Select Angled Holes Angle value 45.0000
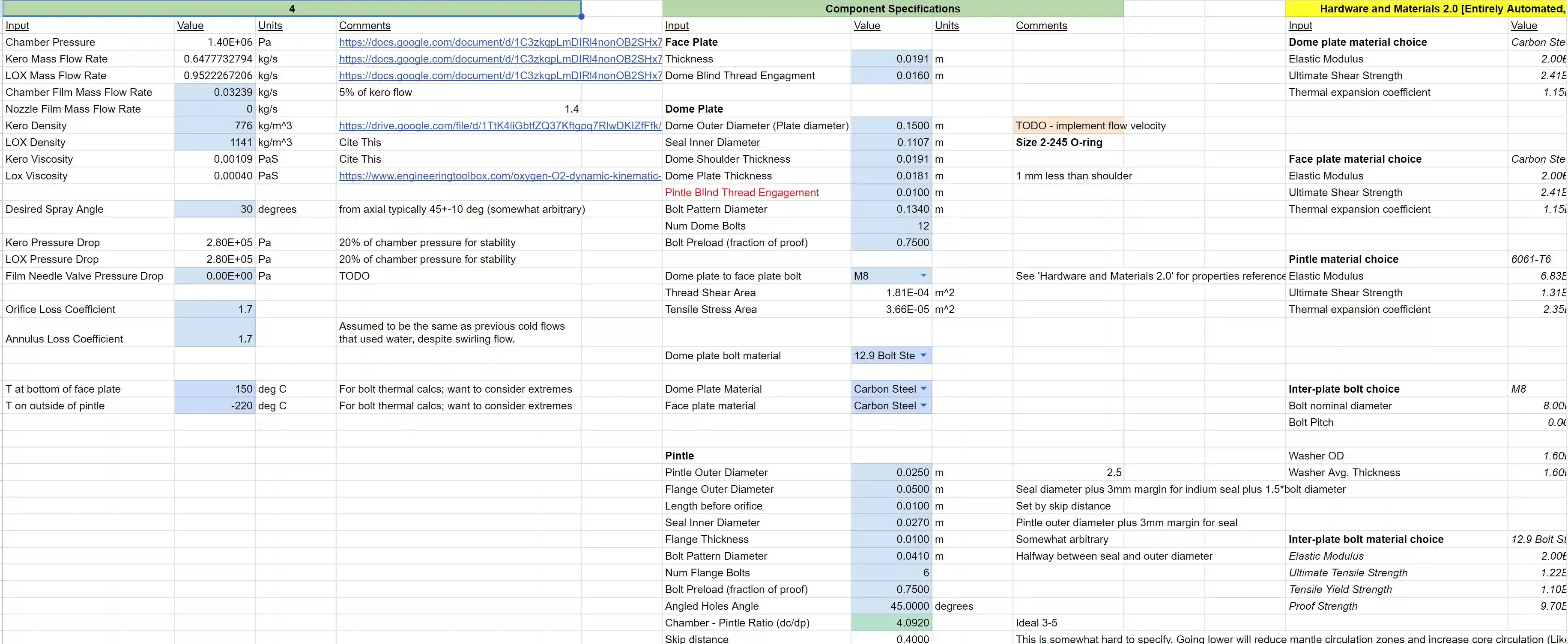The width and height of the screenshot is (1568, 644). point(891,606)
